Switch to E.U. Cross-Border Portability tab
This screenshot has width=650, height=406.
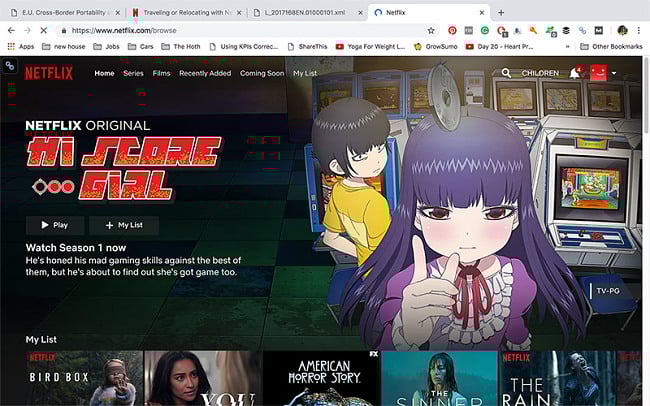pos(63,13)
